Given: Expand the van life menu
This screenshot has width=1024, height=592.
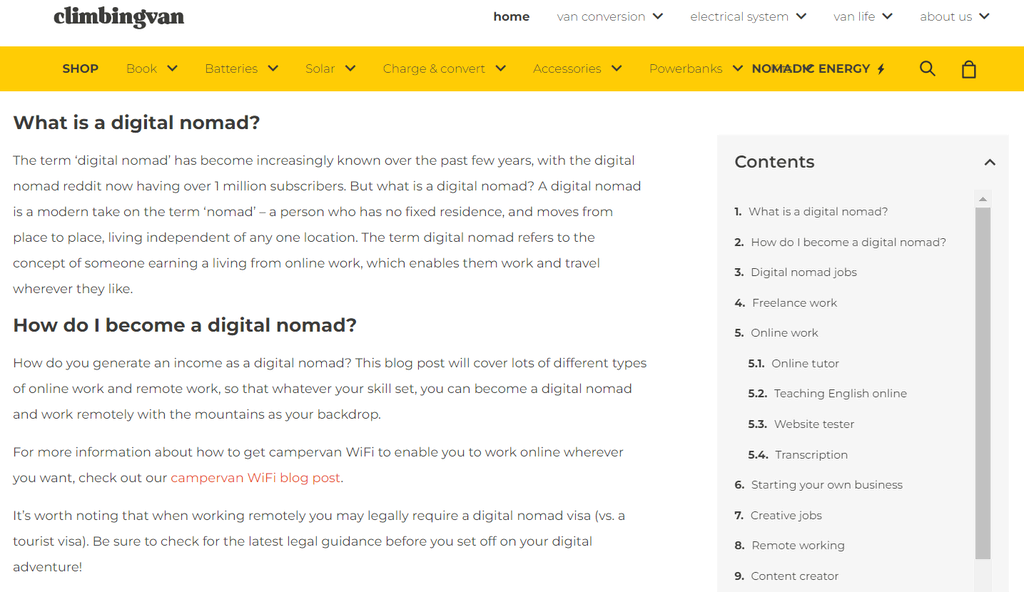Looking at the screenshot, I should tap(862, 16).
